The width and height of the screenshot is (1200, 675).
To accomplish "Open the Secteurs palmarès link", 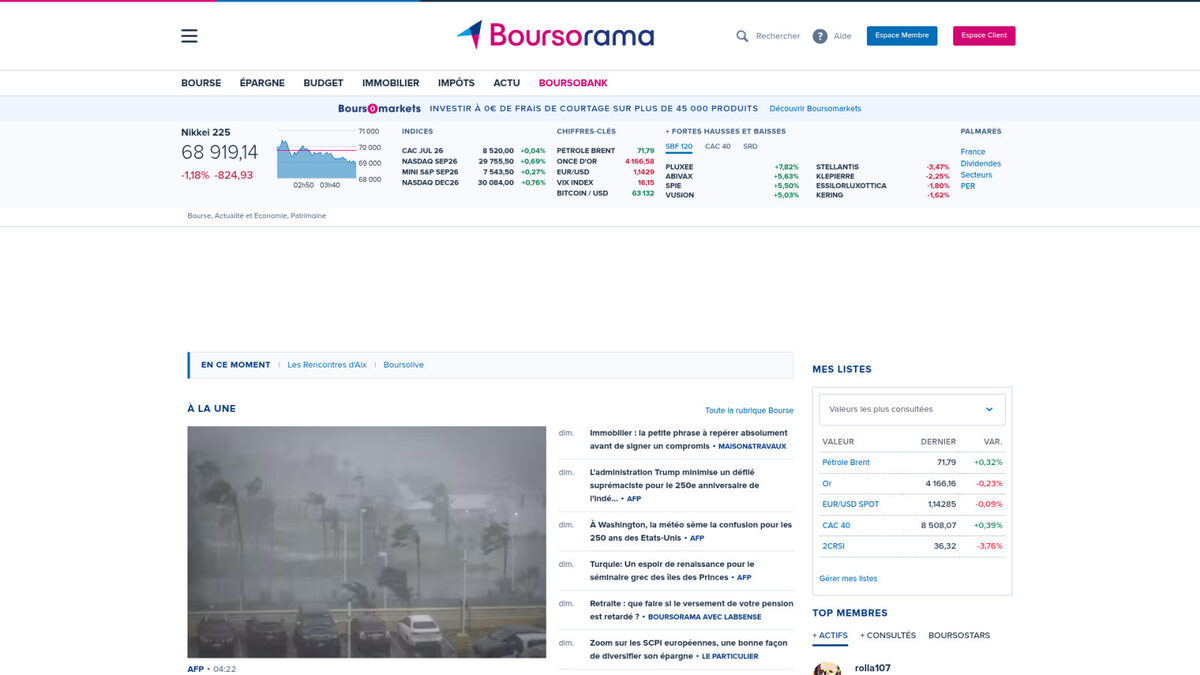I will coord(976,175).
